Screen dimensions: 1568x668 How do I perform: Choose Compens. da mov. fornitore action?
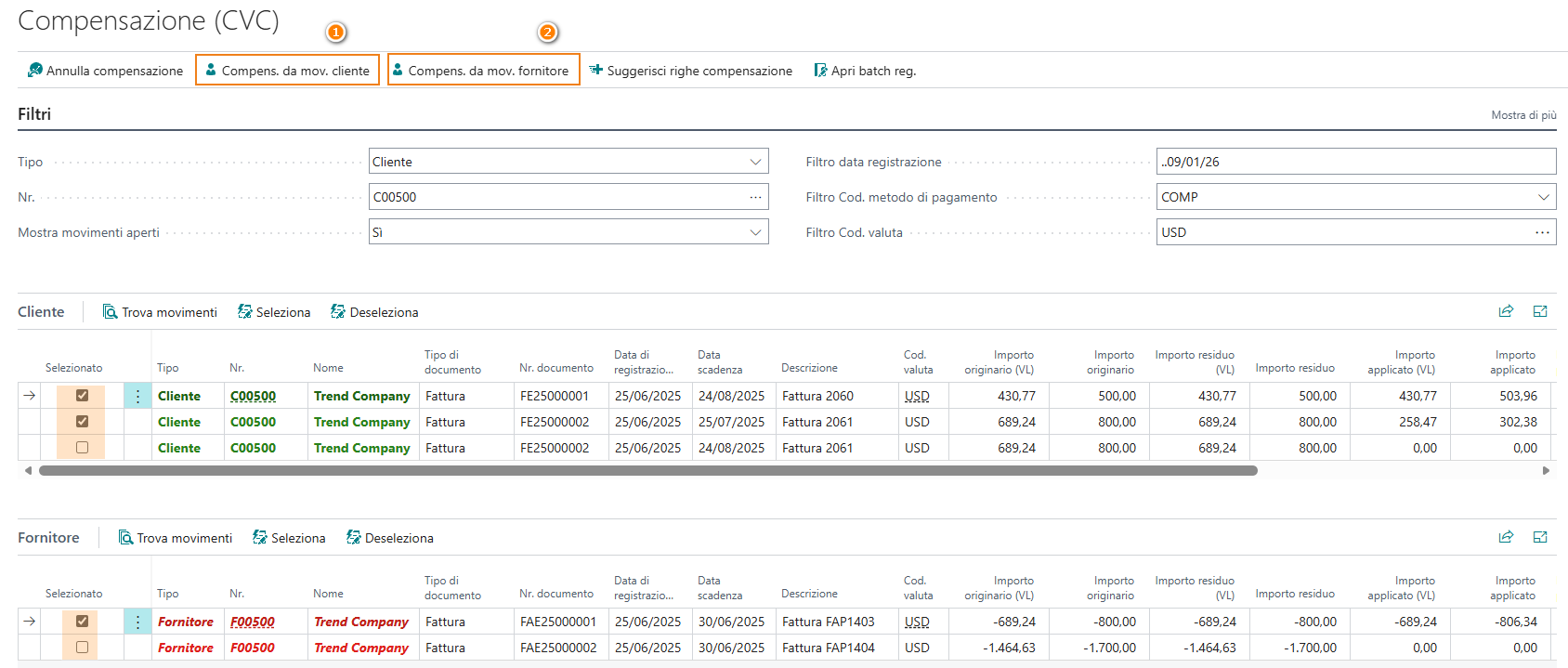click(x=483, y=71)
